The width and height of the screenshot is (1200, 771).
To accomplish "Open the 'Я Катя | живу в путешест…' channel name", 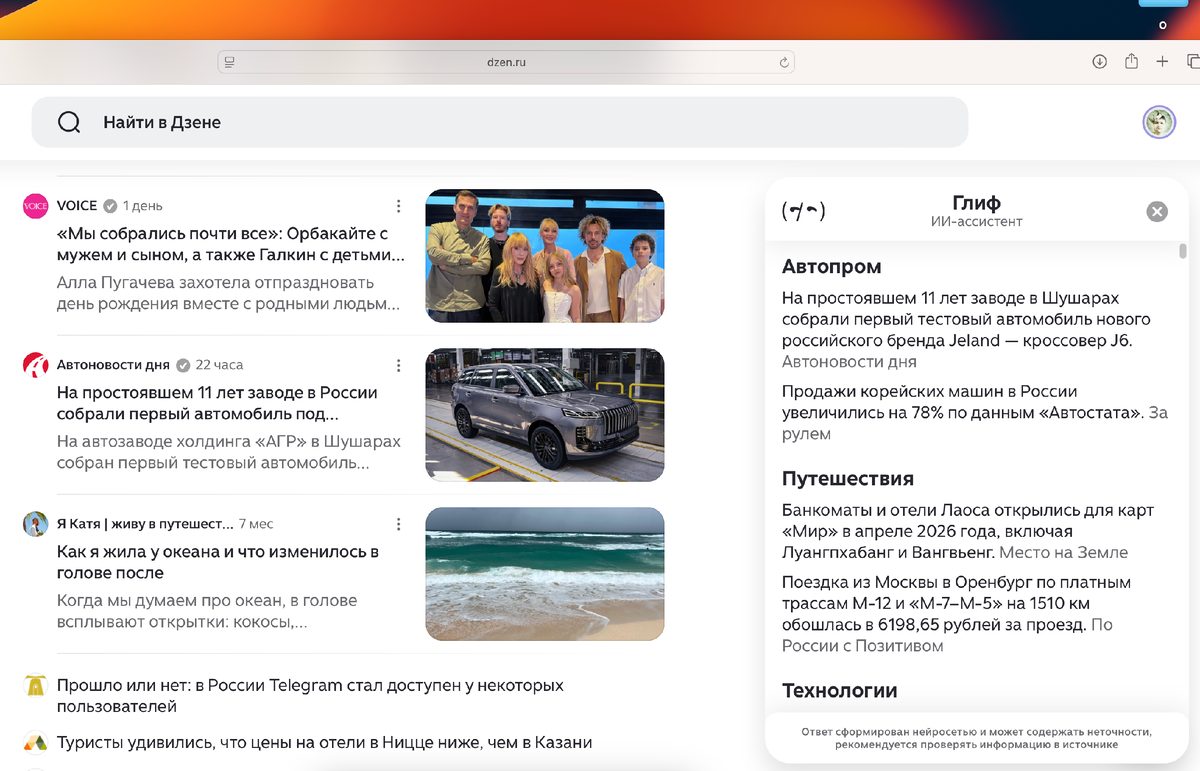I will [145, 524].
